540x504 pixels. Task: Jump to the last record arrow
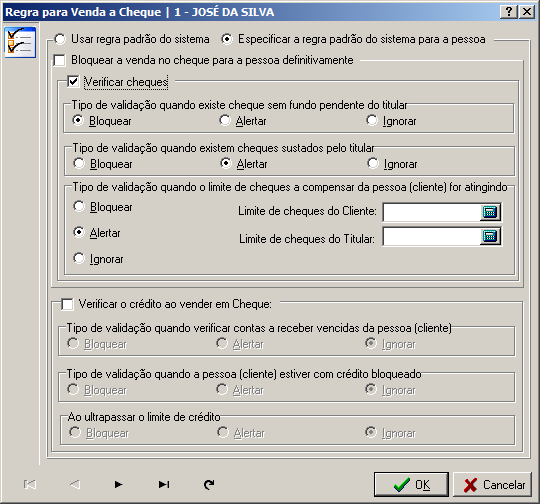coord(164,484)
